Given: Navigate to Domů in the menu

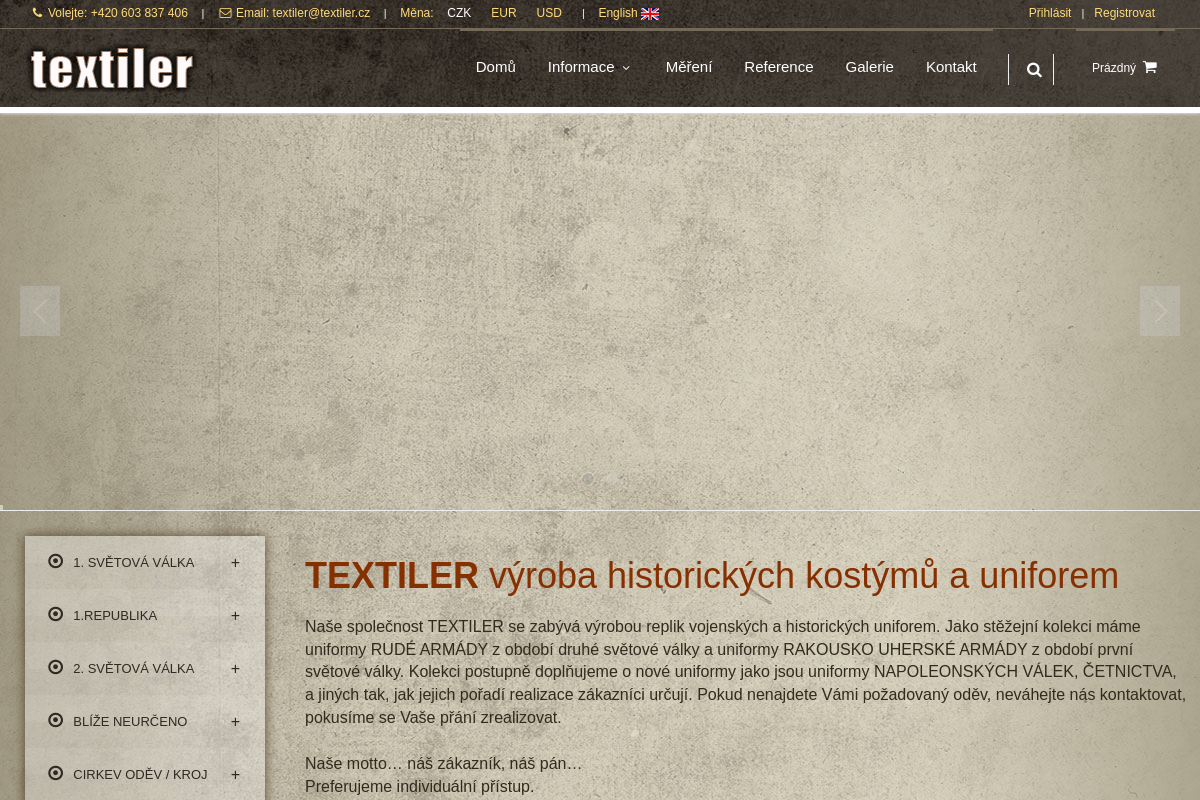Looking at the screenshot, I should (x=495, y=67).
